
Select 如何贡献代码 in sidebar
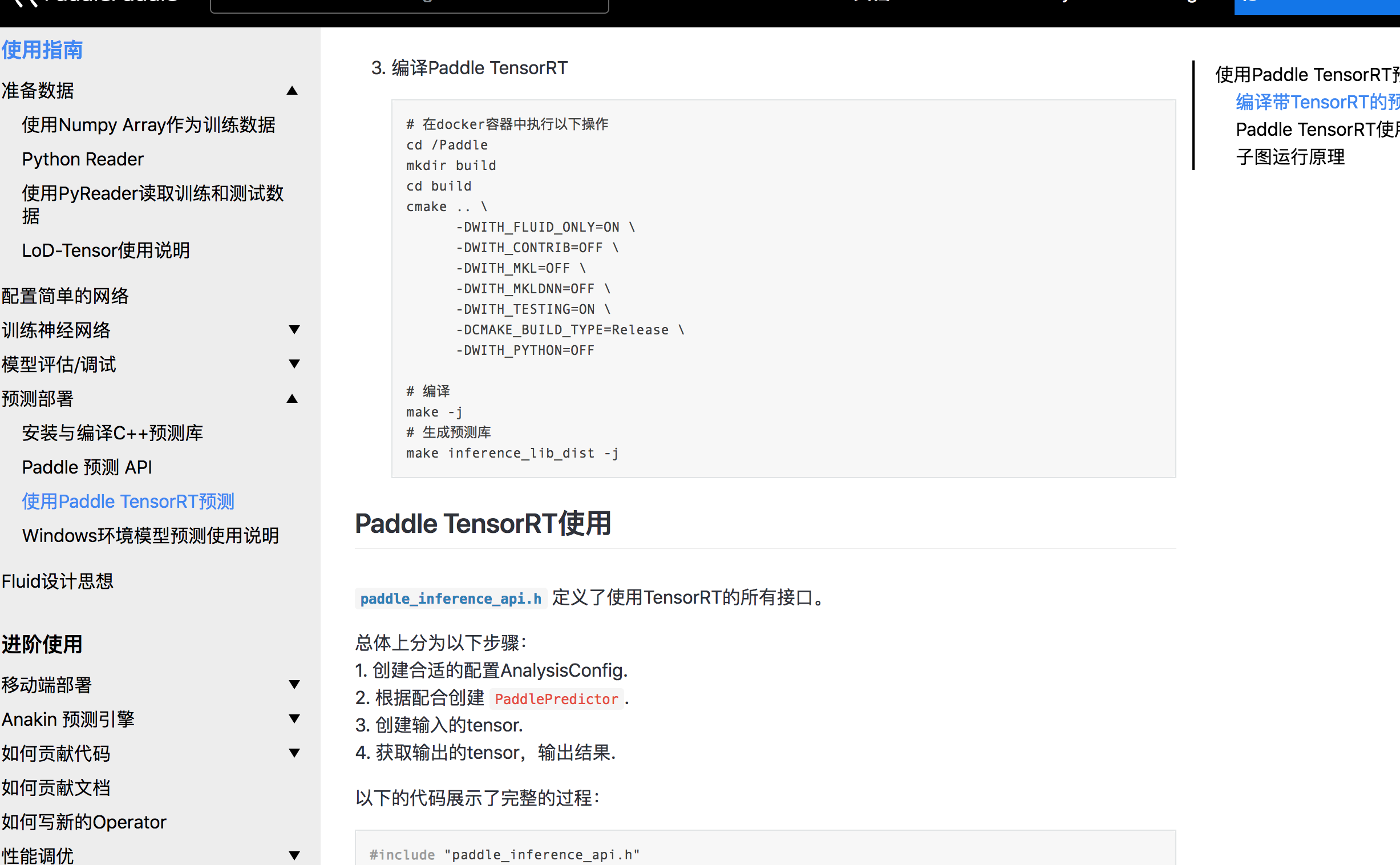click(56, 753)
